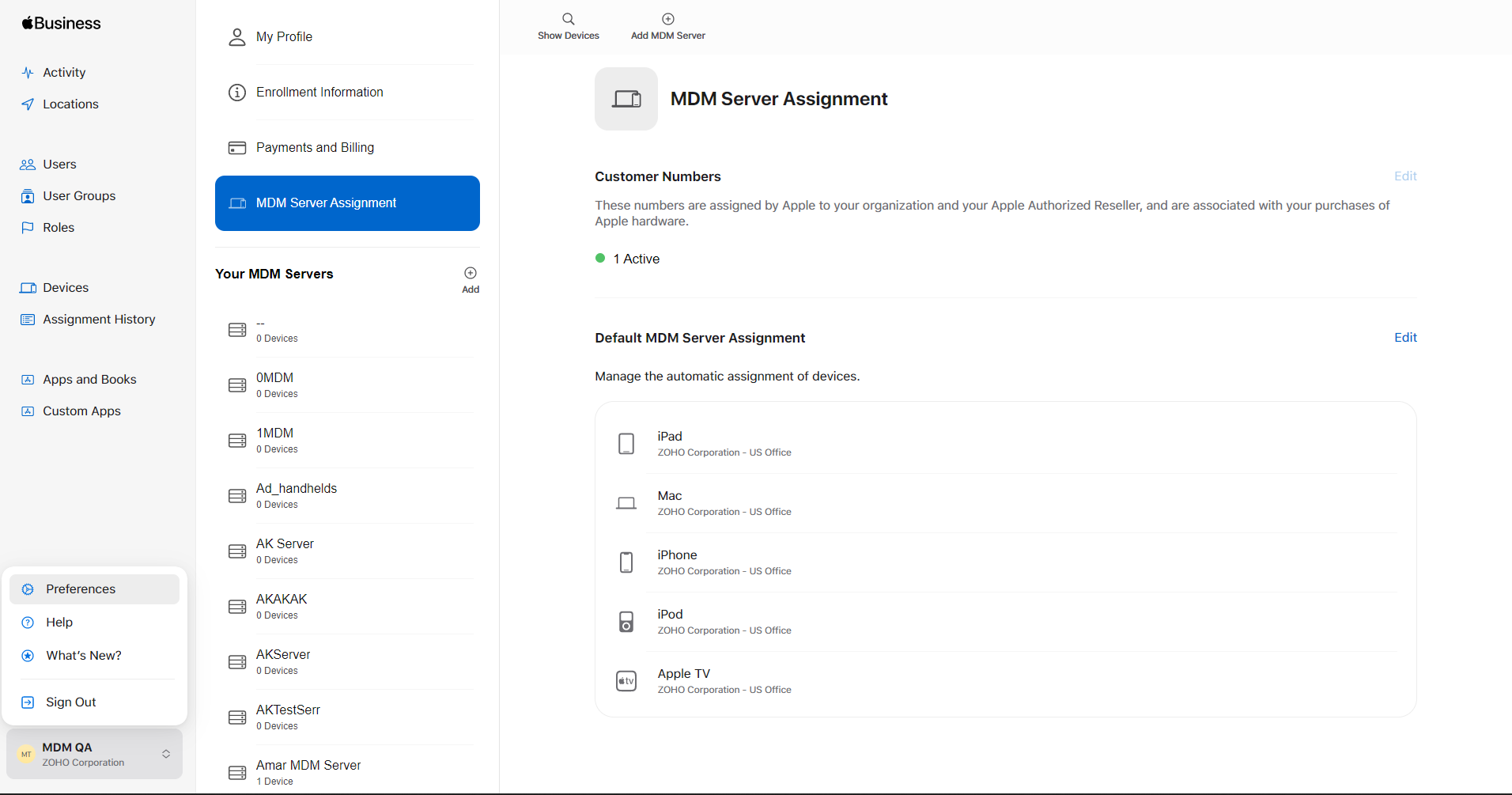Open Enrollment Information
Image resolution: width=1512 pixels, height=795 pixels.
[x=319, y=93]
